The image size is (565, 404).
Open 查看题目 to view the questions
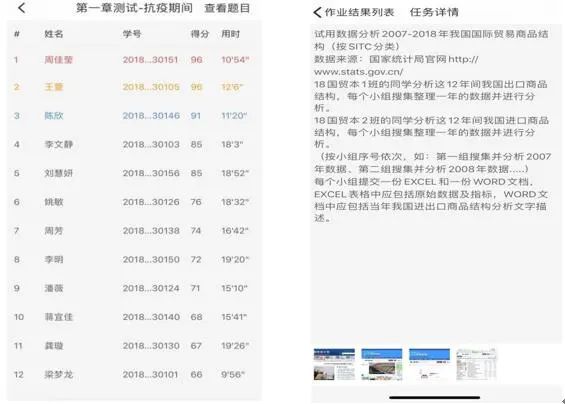click(x=227, y=8)
